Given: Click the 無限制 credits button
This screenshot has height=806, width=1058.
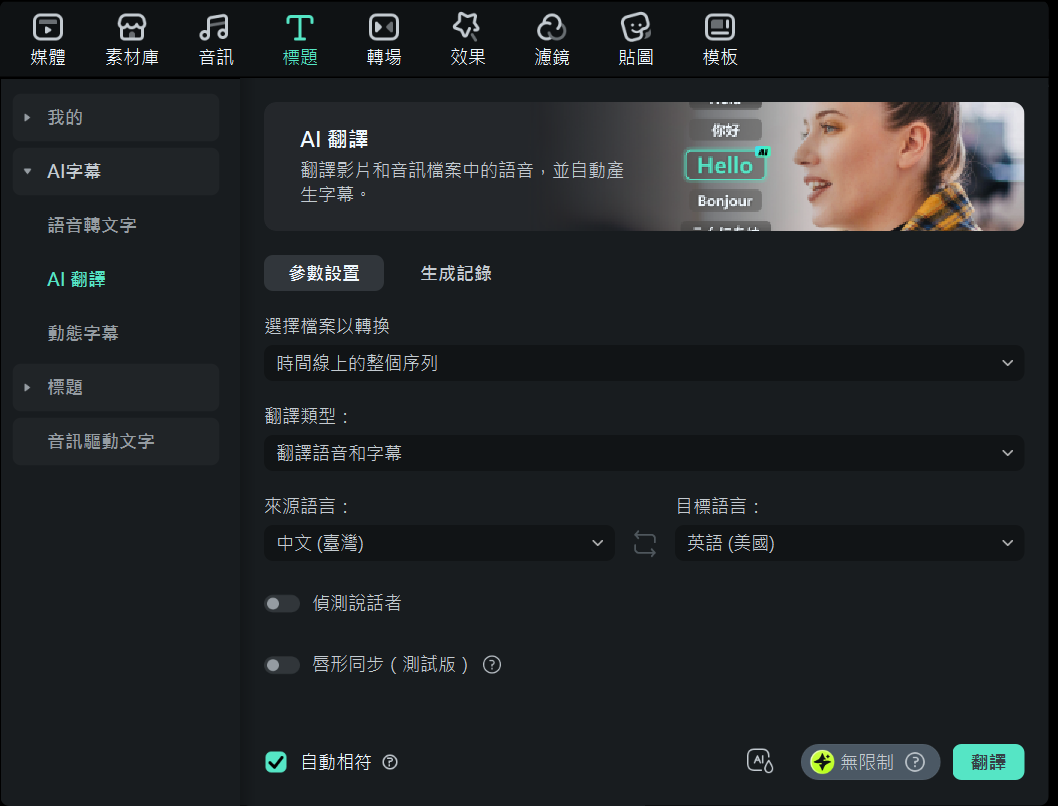Looking at the screenshot, I should (869, 762).
